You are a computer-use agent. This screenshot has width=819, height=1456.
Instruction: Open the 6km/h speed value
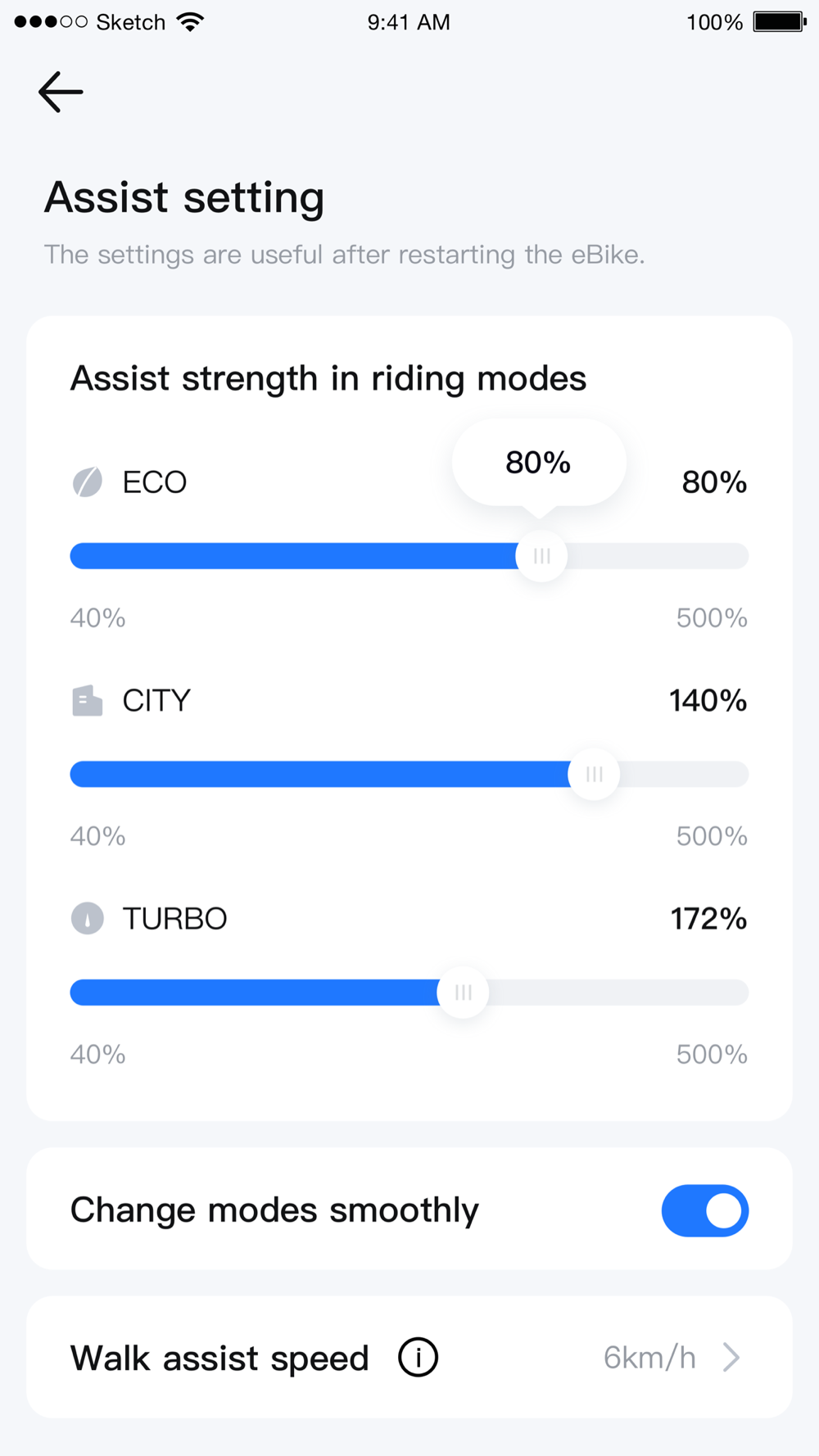click(649, 1358)
